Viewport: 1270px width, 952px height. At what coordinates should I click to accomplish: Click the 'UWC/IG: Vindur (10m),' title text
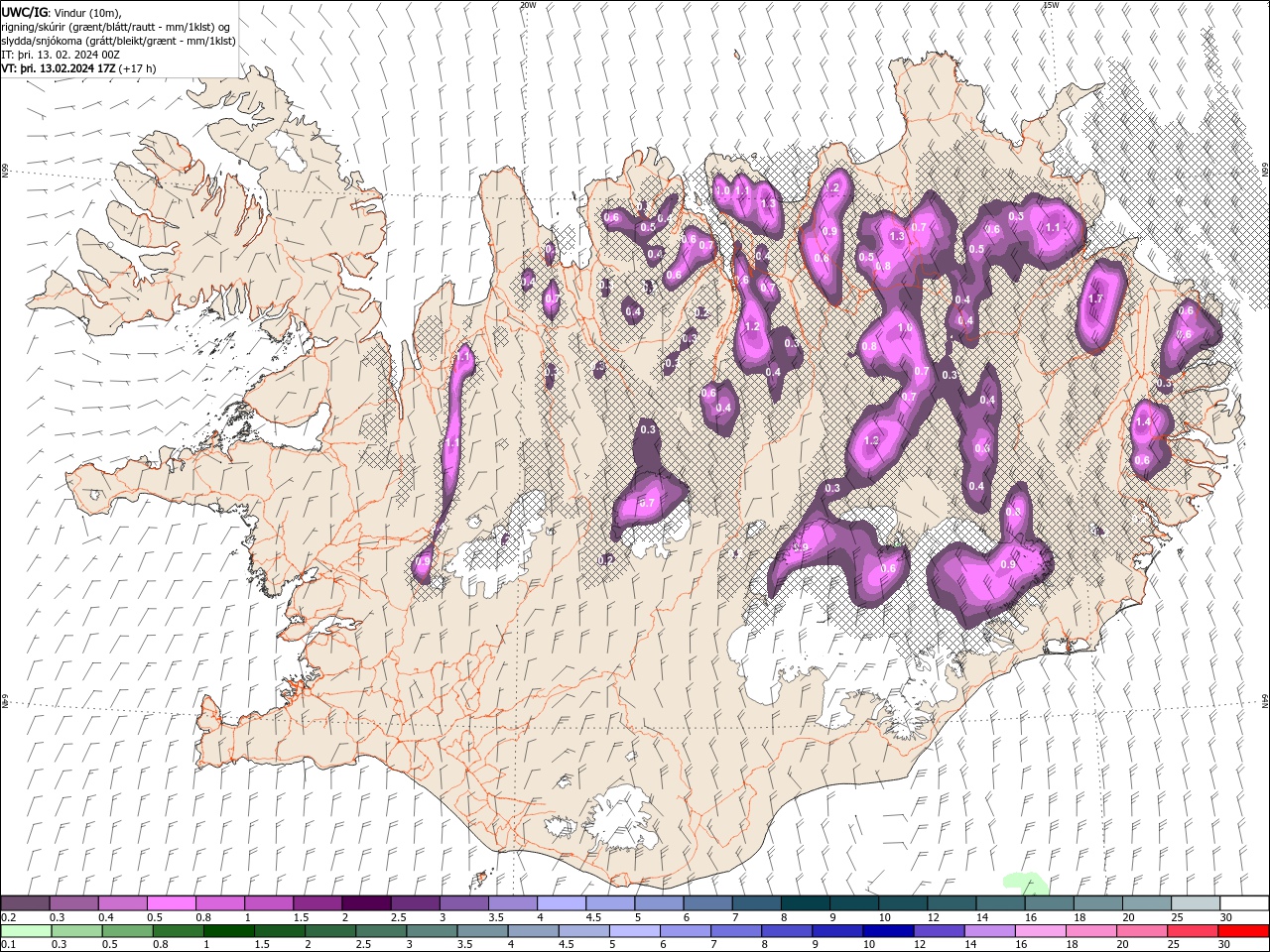[x=62, y=11]
